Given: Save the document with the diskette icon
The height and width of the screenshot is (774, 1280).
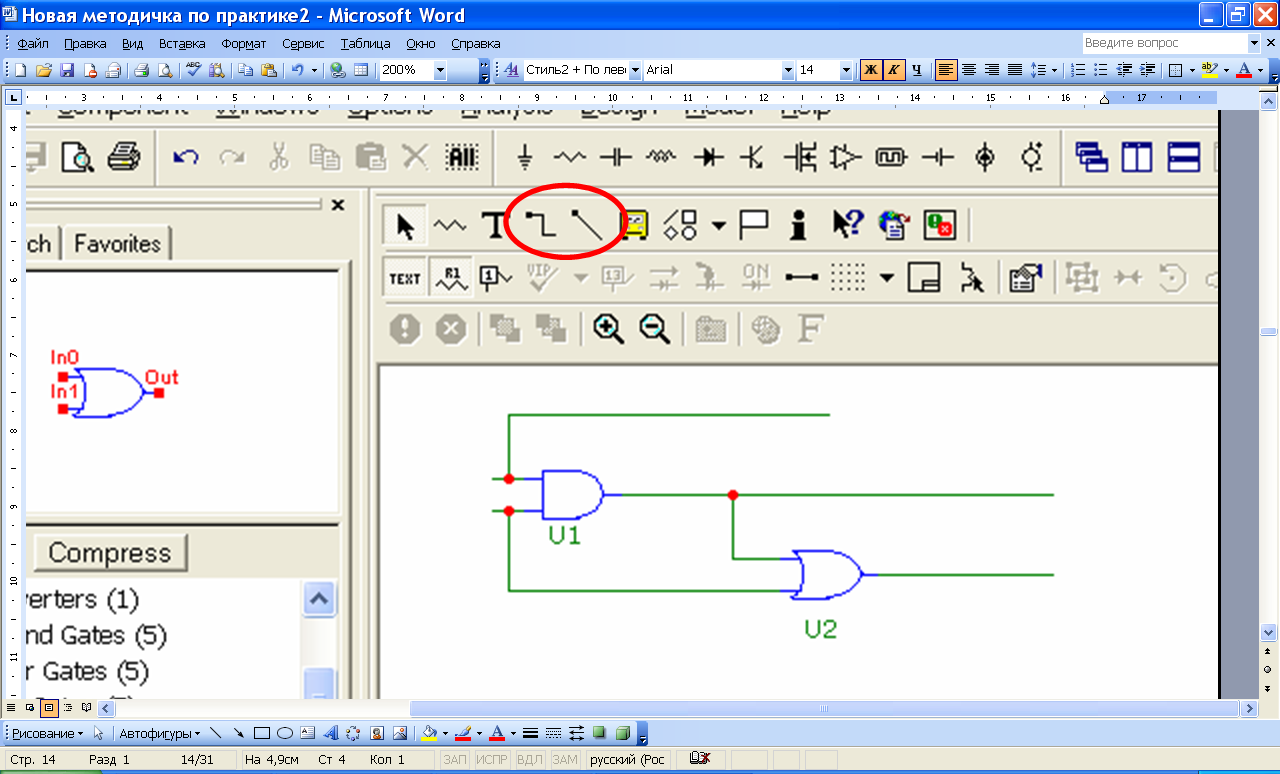Looking at the screenshot, I should pyautogui.click(x=67, y=70).
